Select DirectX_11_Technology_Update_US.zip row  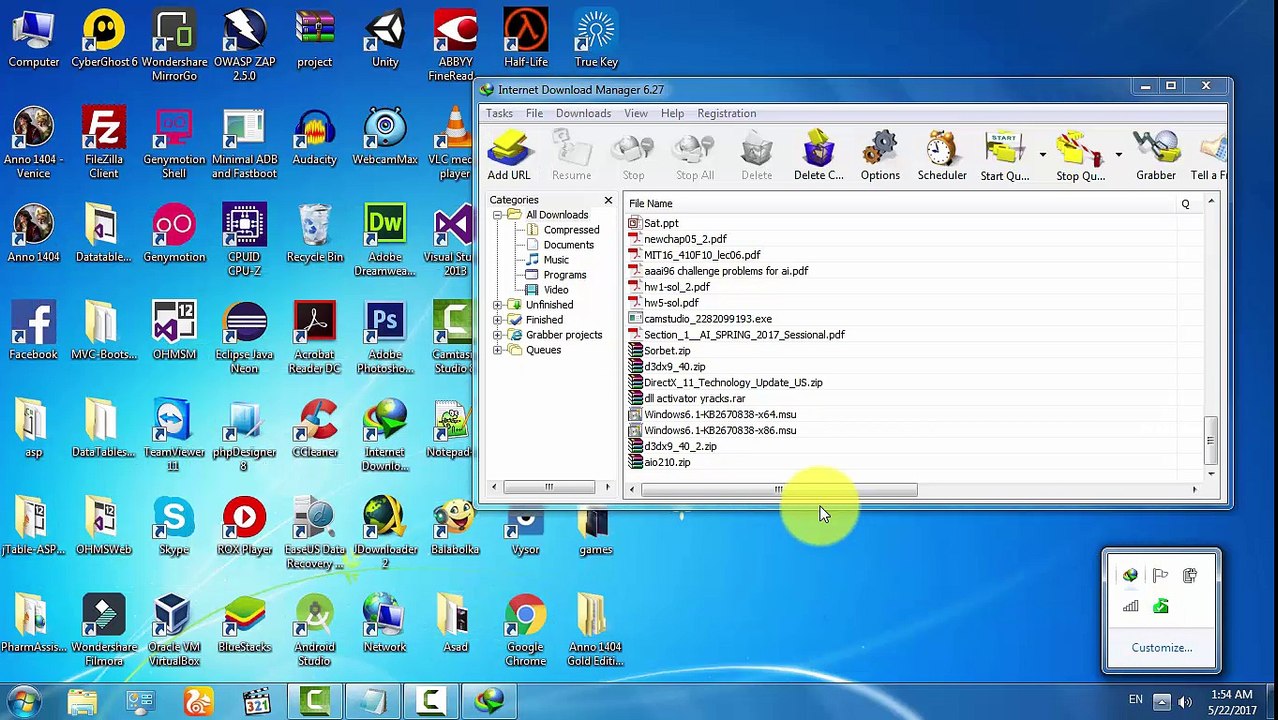tap(733, 383)
